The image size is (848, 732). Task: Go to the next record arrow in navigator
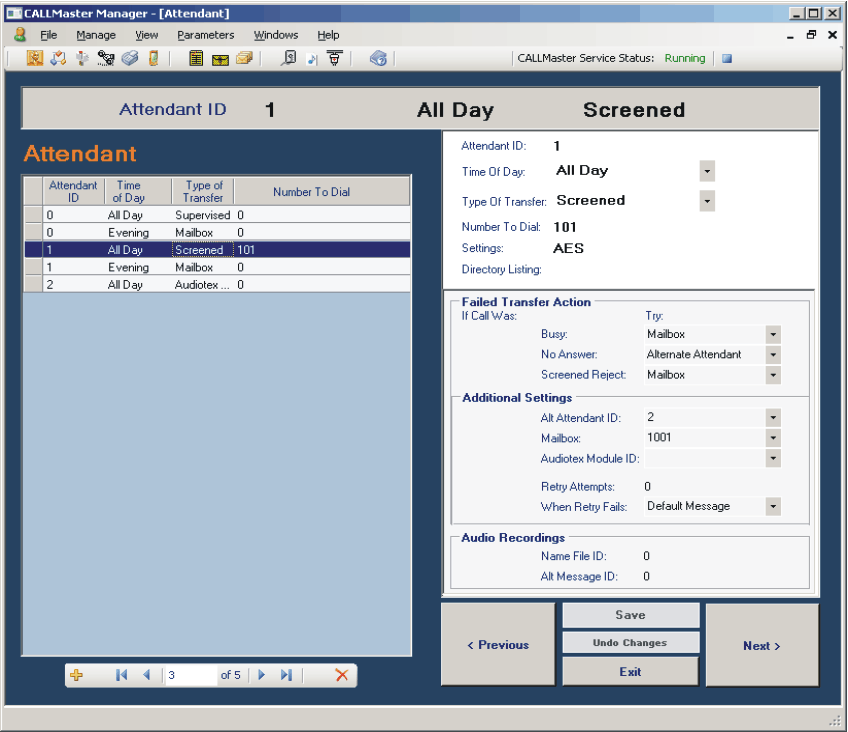click(x=262, y=675)
